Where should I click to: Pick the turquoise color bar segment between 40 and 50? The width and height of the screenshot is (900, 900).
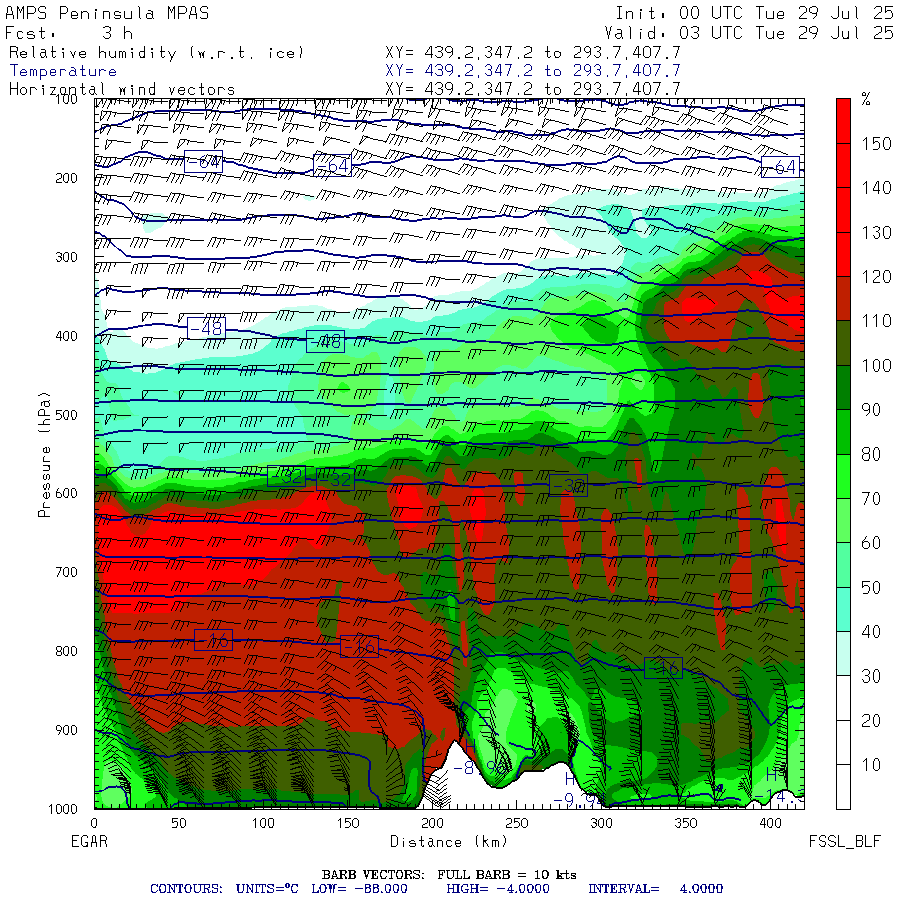pos(843,609)
